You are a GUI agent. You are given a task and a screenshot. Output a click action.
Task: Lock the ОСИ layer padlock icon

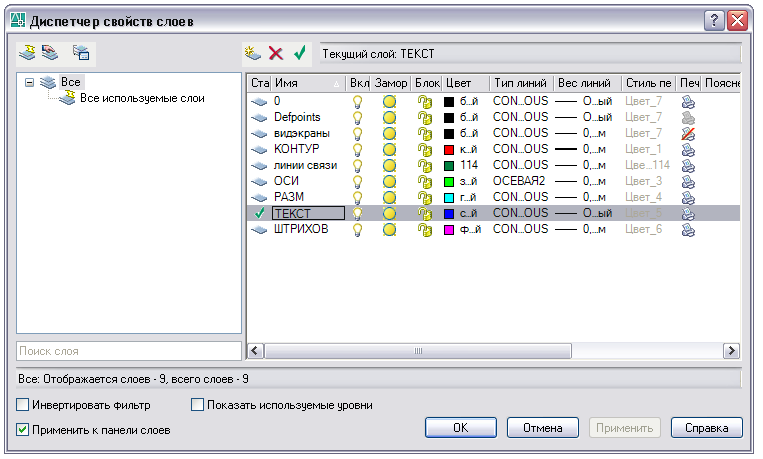click(x=425, y=182)
